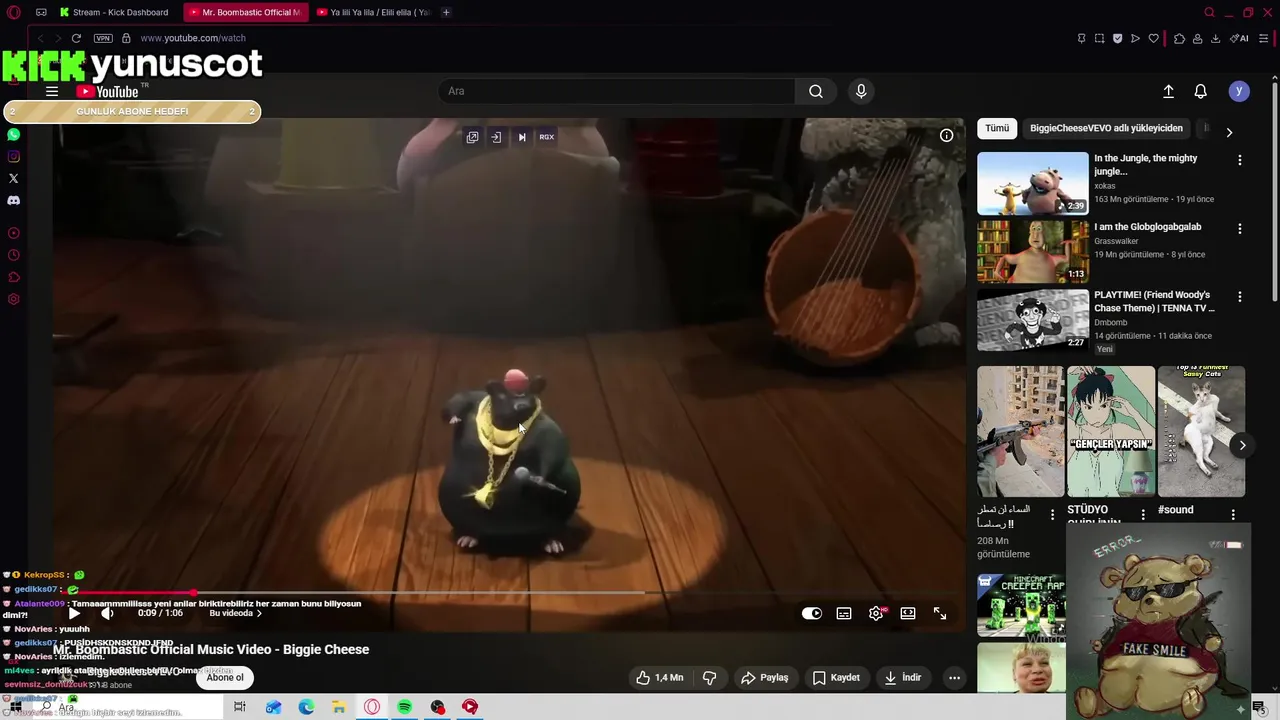
Task: Open options for the #sound Short
Action: click(1233, 514)
